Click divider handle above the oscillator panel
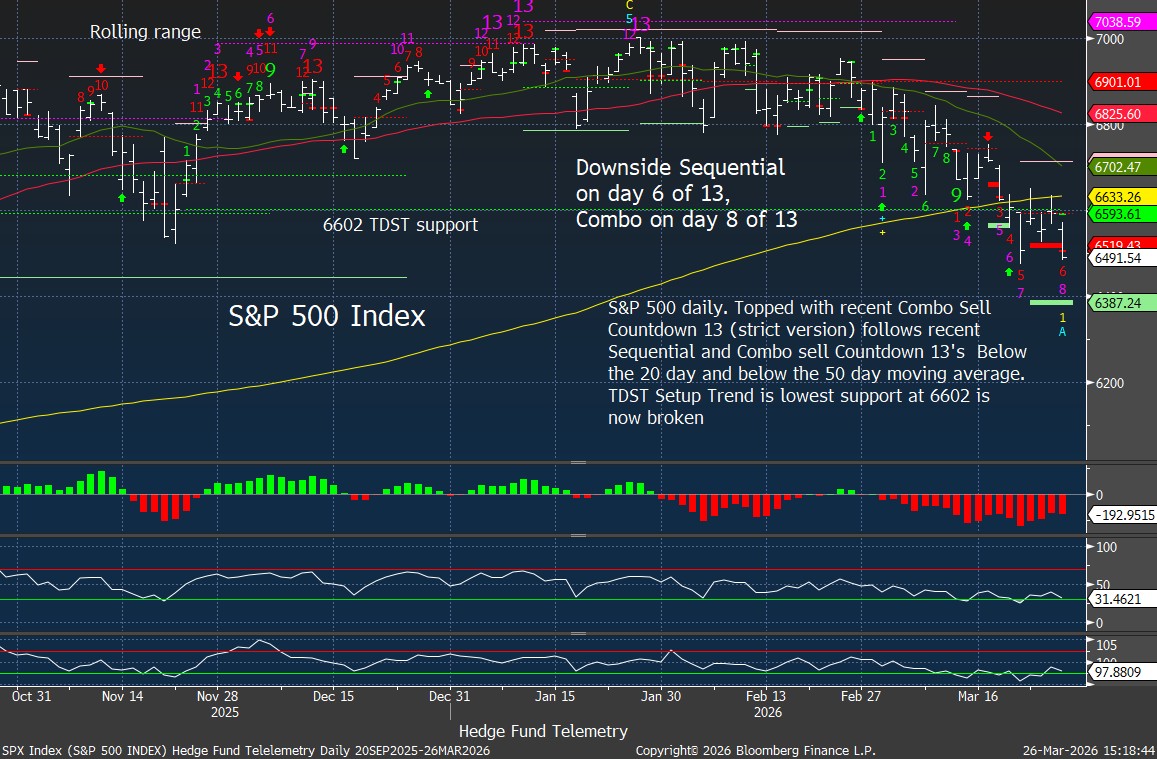This screenshot has height=759, width=1157. coord(577,535)
